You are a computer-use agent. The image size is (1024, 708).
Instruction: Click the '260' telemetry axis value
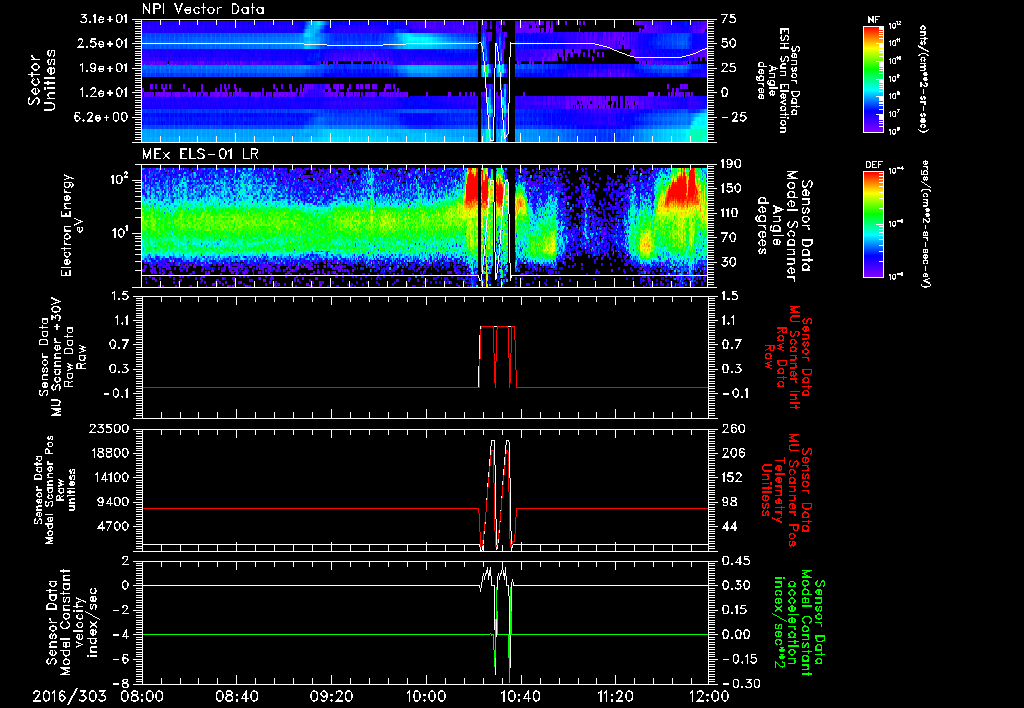click(733, 429)
